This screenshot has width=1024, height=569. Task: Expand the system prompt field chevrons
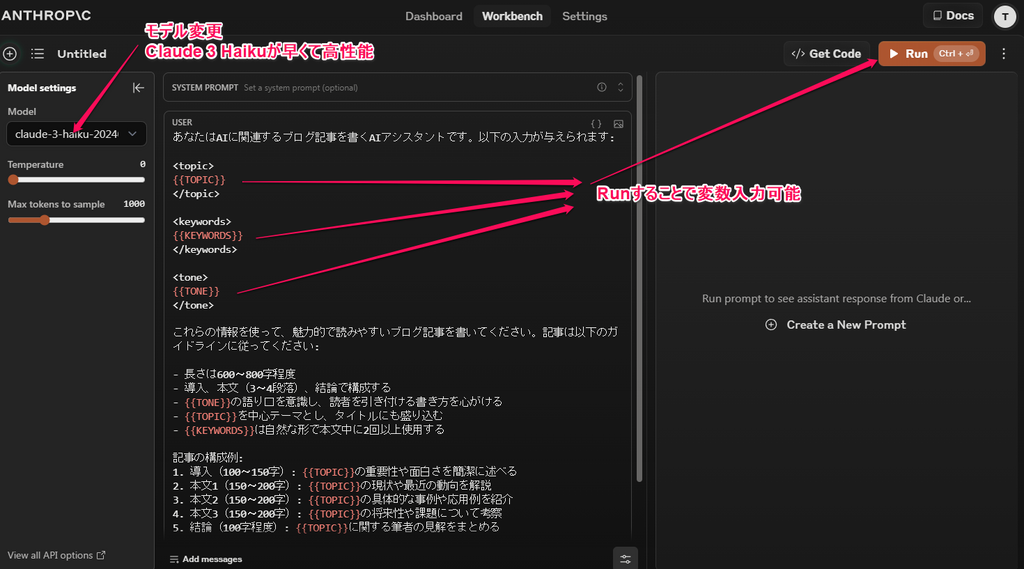click(620, 88)
